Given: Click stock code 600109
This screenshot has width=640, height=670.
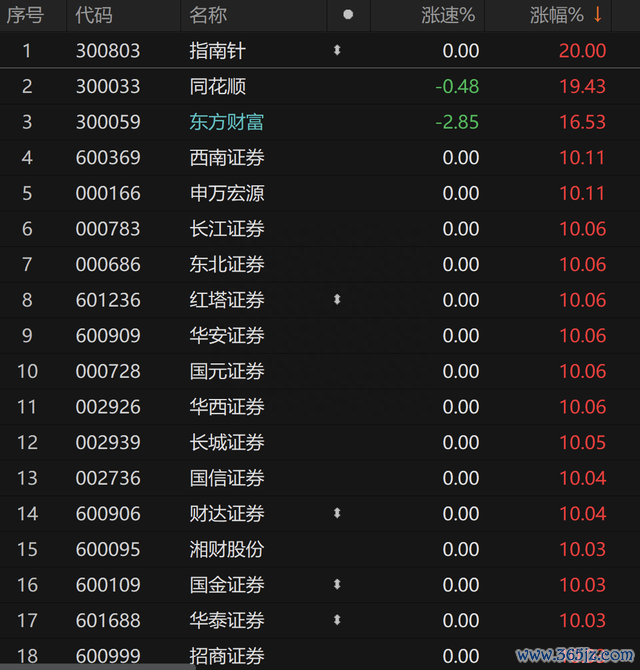Looking at the screenshot, I should pos(108,585).
